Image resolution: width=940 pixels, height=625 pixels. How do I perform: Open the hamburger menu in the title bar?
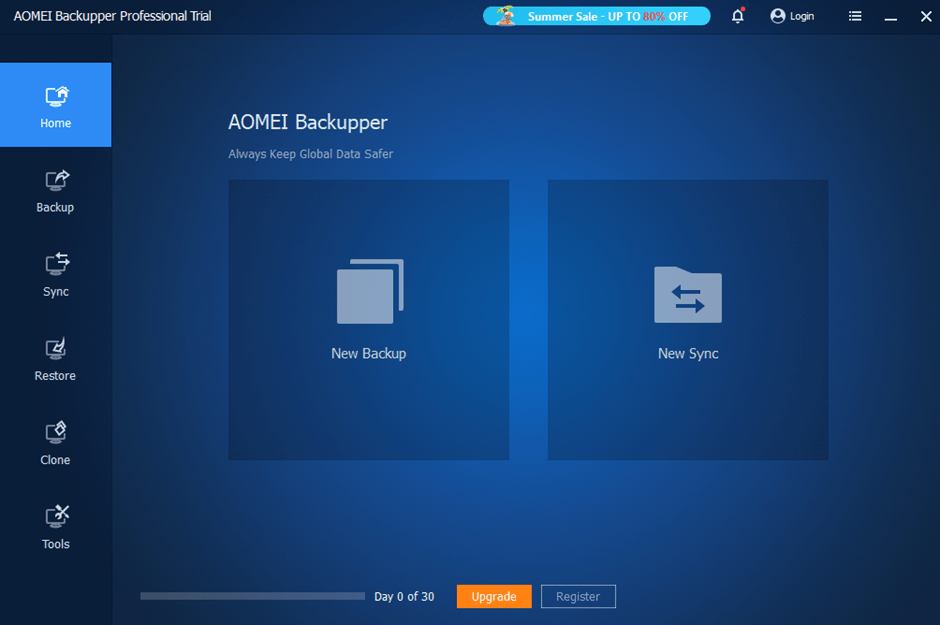click(855, 16)
